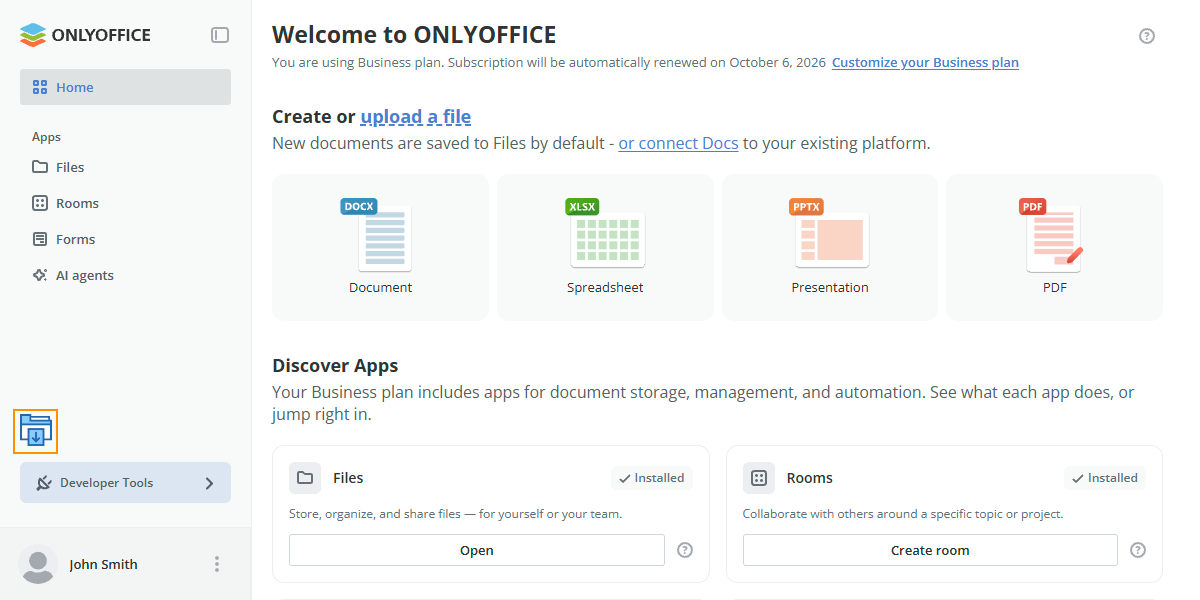Viewport: 1200px width, 600px height.
Task: Click the folder download icon above Developer Tools
Action: click(x=36, y=431)
